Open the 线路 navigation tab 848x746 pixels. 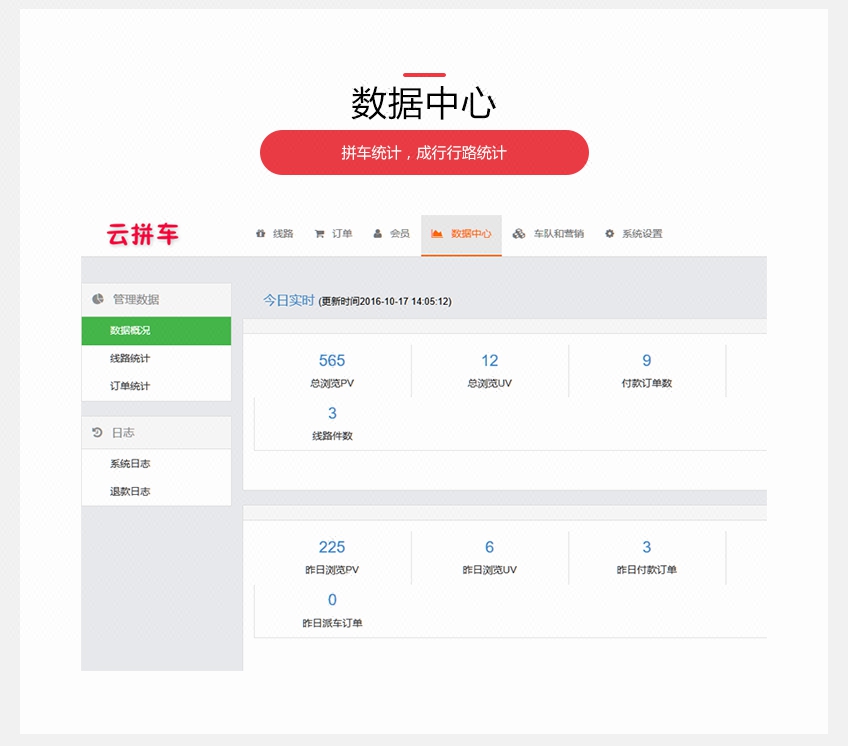pyautogui.click(x=274, y=234)
